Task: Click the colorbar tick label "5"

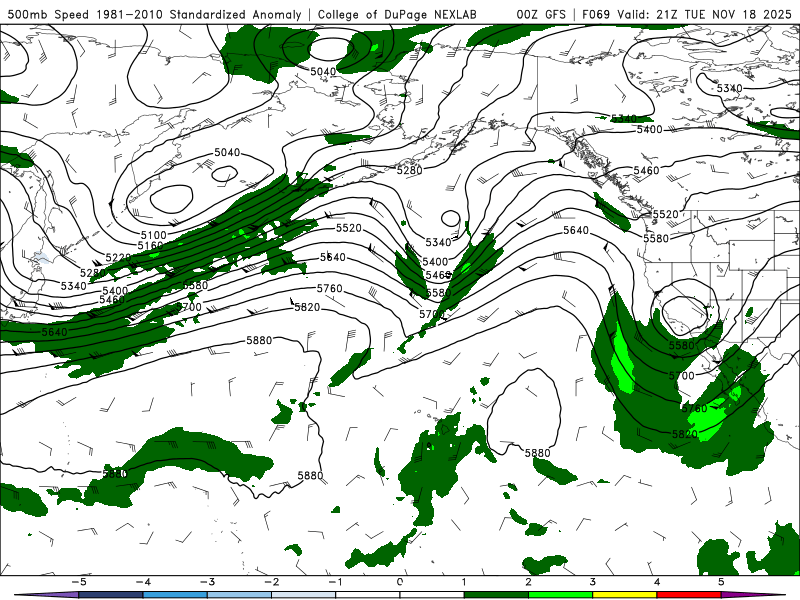Action: (x=721, y=582)
